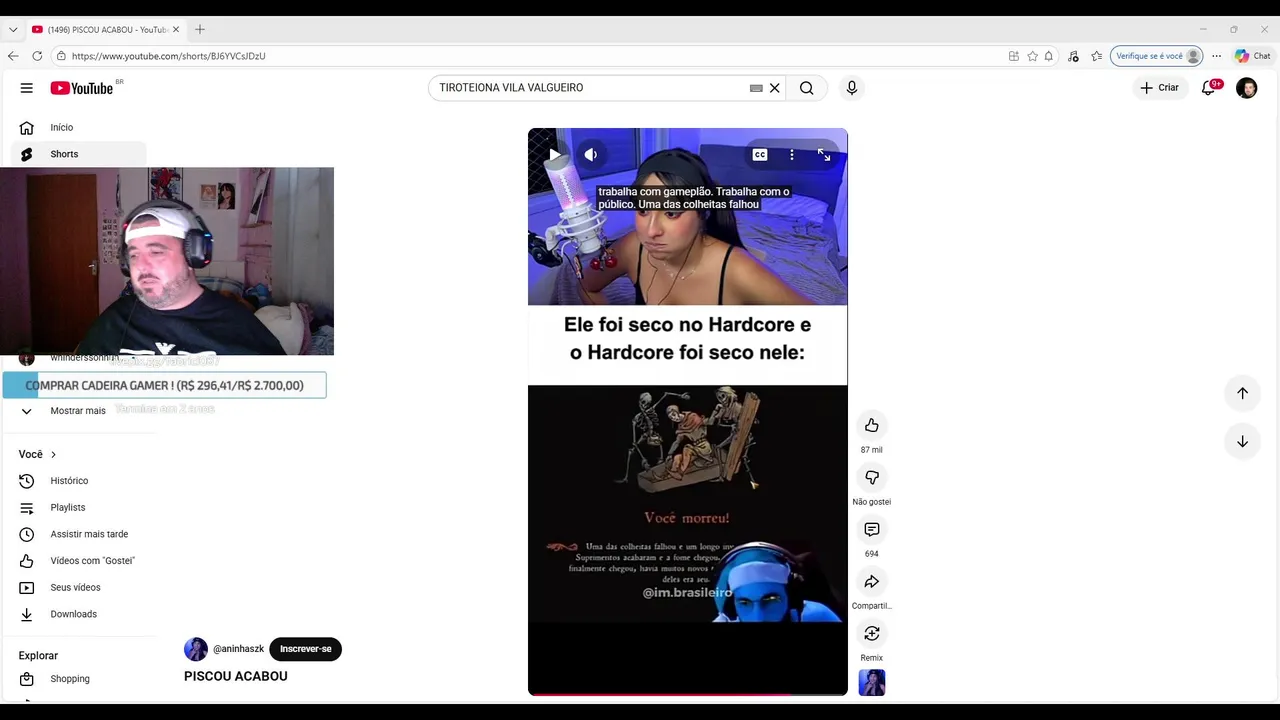The width and height of the screenshot is (1280, 720).
Task: Open the media control music icon
Action: tap(1073, 56)
